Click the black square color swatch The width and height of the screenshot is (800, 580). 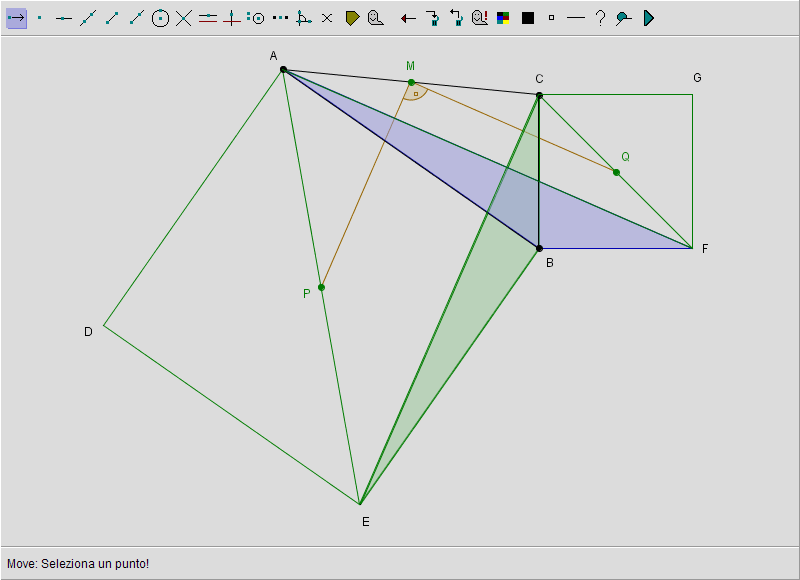tap(528, 18)
